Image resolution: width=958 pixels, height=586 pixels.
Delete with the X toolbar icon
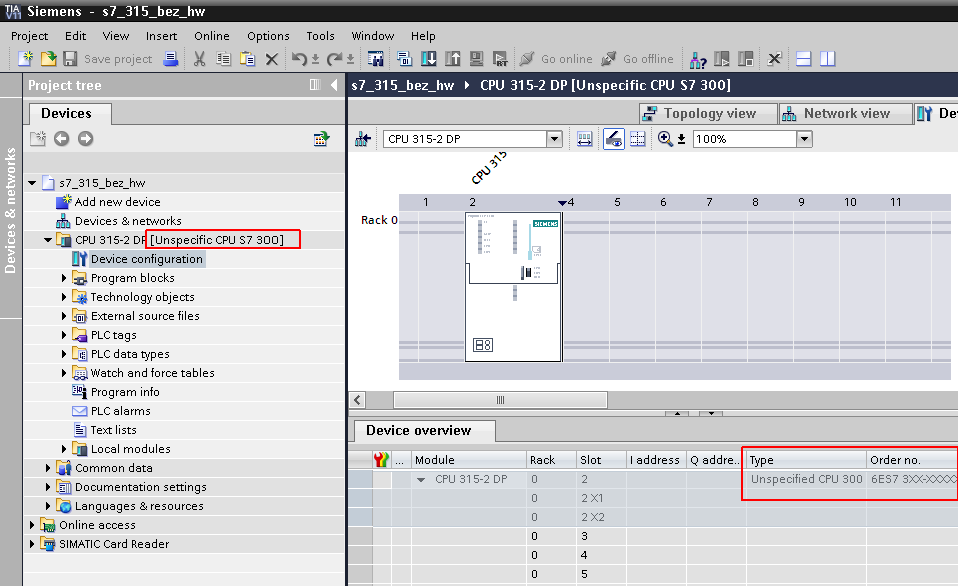coord(272,59)
